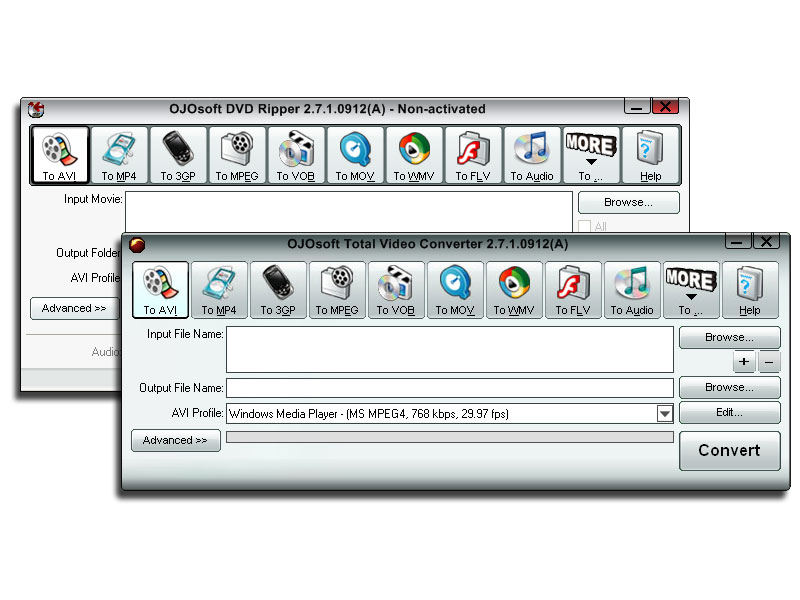800x600 pixels.
Task: Select To MPEG in DVD Ripper window
Action: [x=237, y=155]
